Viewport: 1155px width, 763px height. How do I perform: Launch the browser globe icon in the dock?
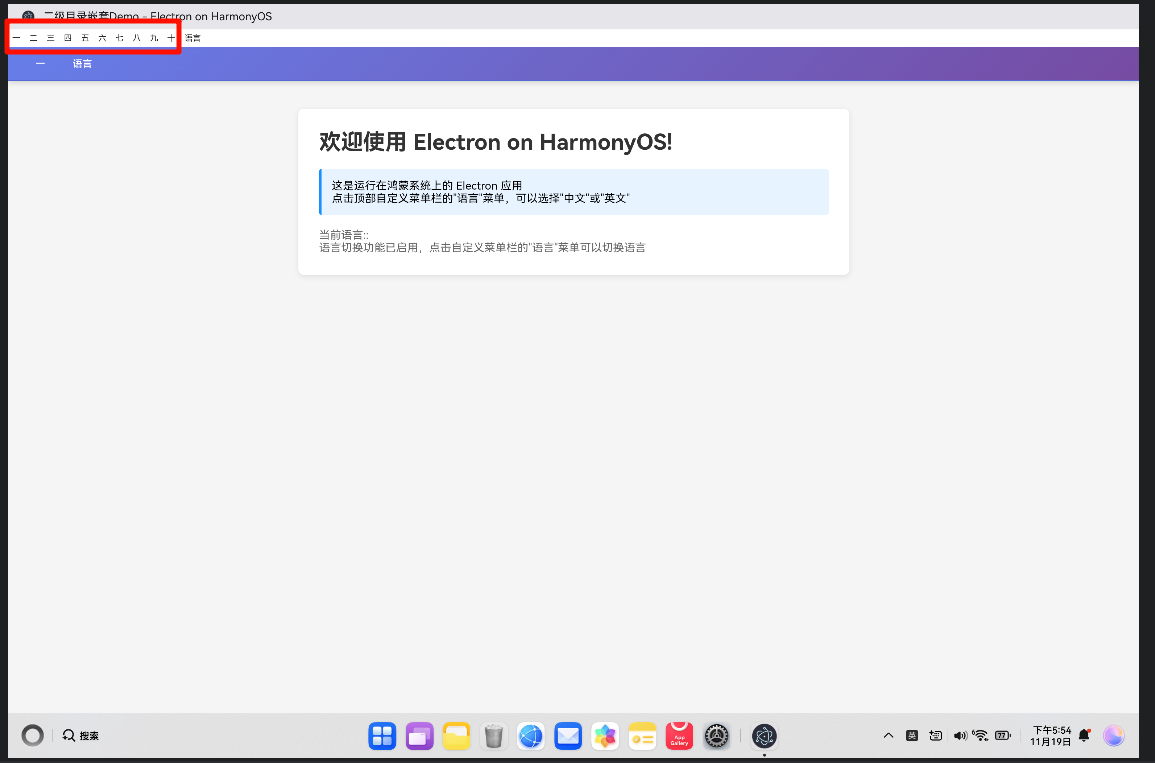530,735
